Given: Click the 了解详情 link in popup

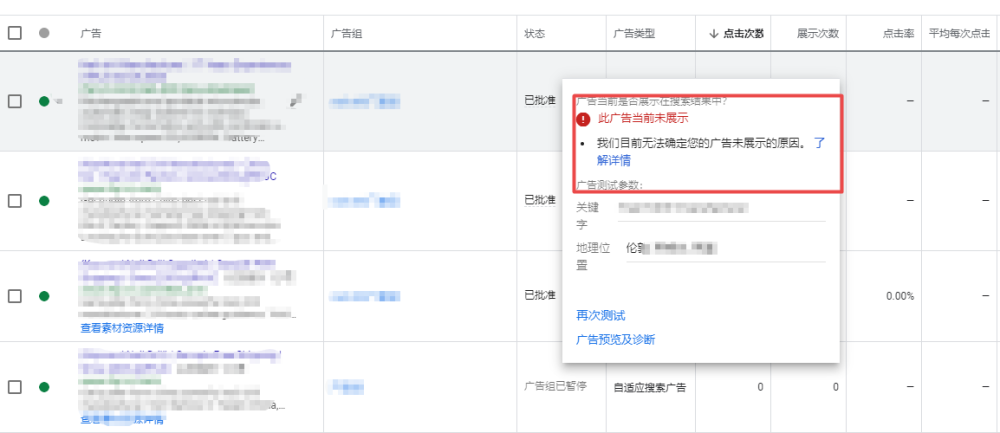Looking at the screenshot, I should coord(612,160).
